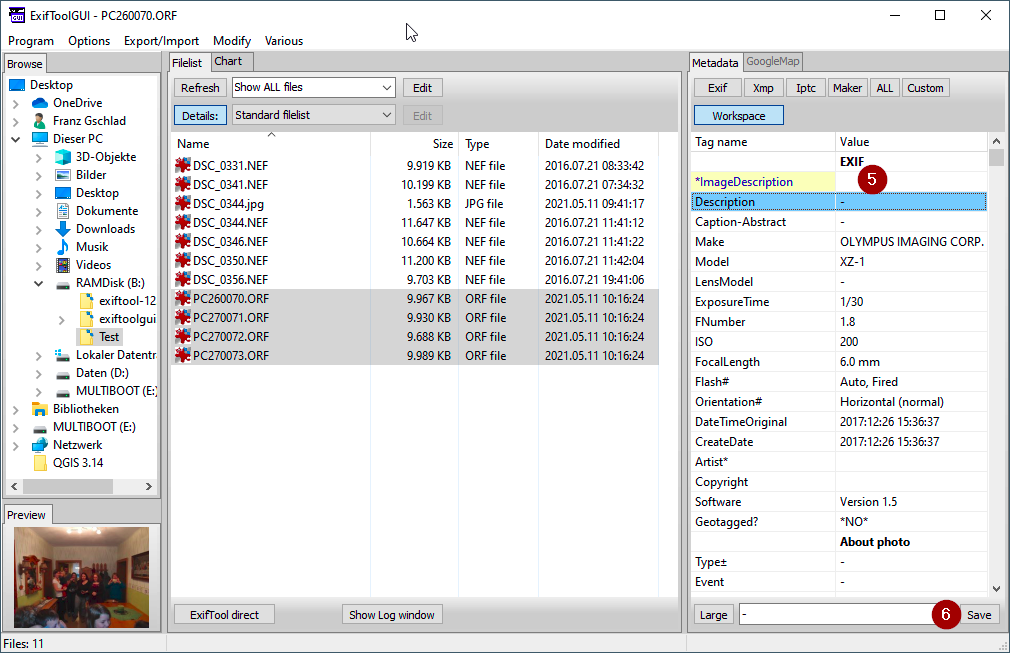The height and width of the screenshot is (653, 1010).
Task: Click the ExifTool direct button
Action: click(224, 615)
